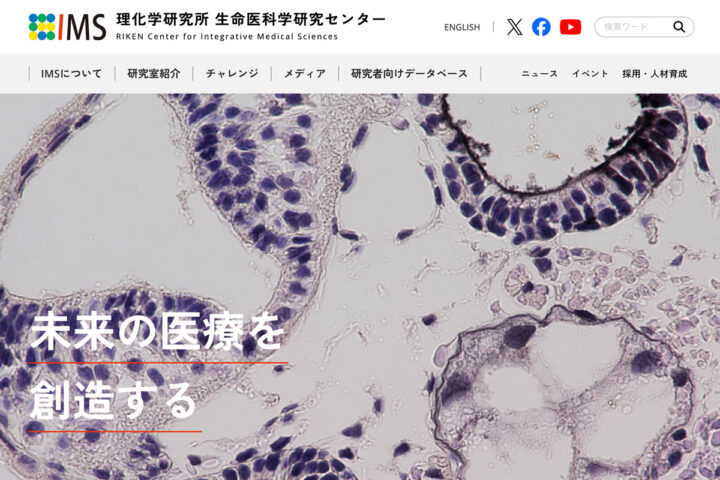Viewport: 720px width, 480px height.
Task: Switch site language to ENGLISH
Action: click(462, 28)
